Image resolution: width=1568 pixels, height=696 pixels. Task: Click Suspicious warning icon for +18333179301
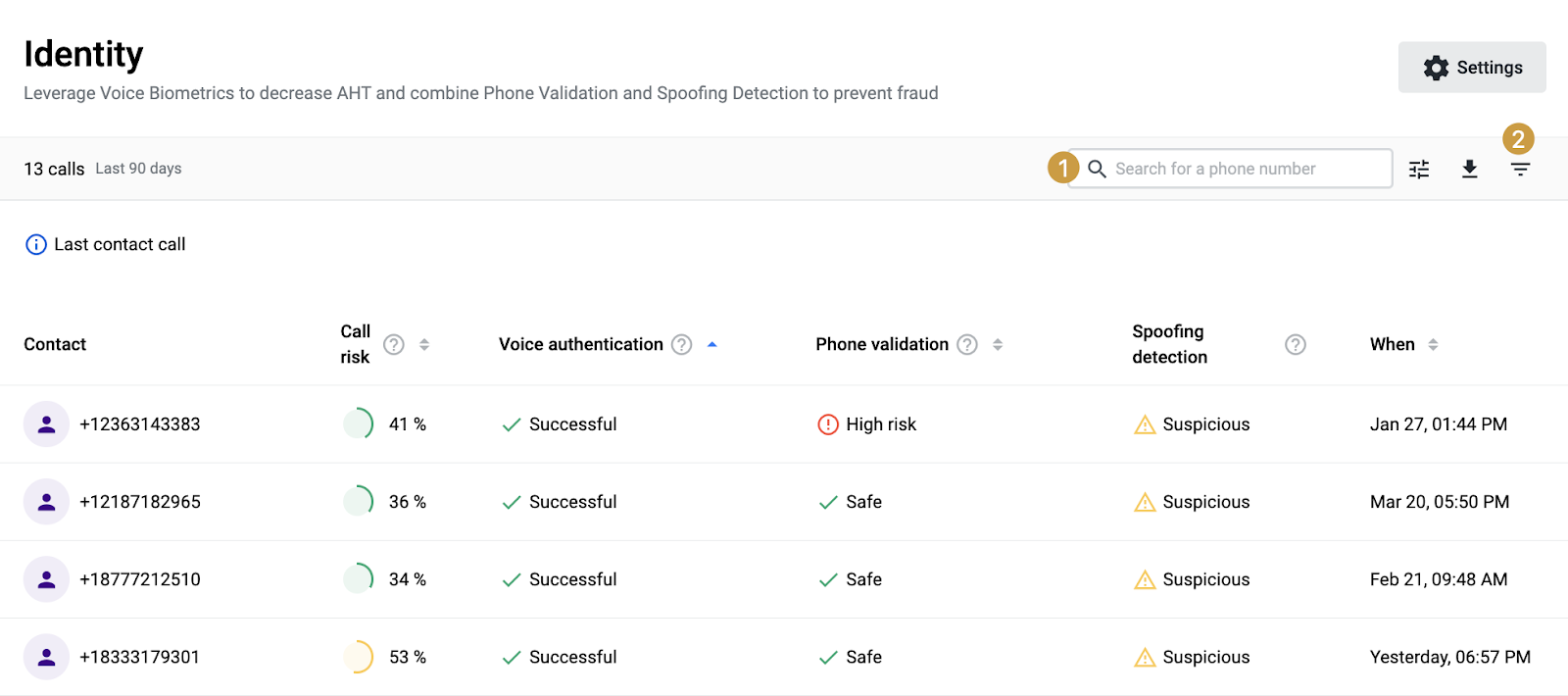[1145, 657]
